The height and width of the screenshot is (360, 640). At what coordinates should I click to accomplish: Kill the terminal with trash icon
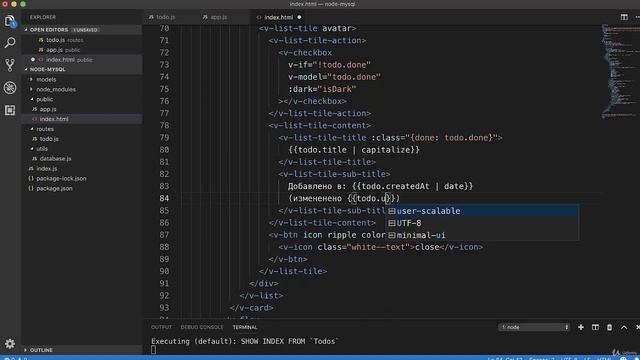609,327
